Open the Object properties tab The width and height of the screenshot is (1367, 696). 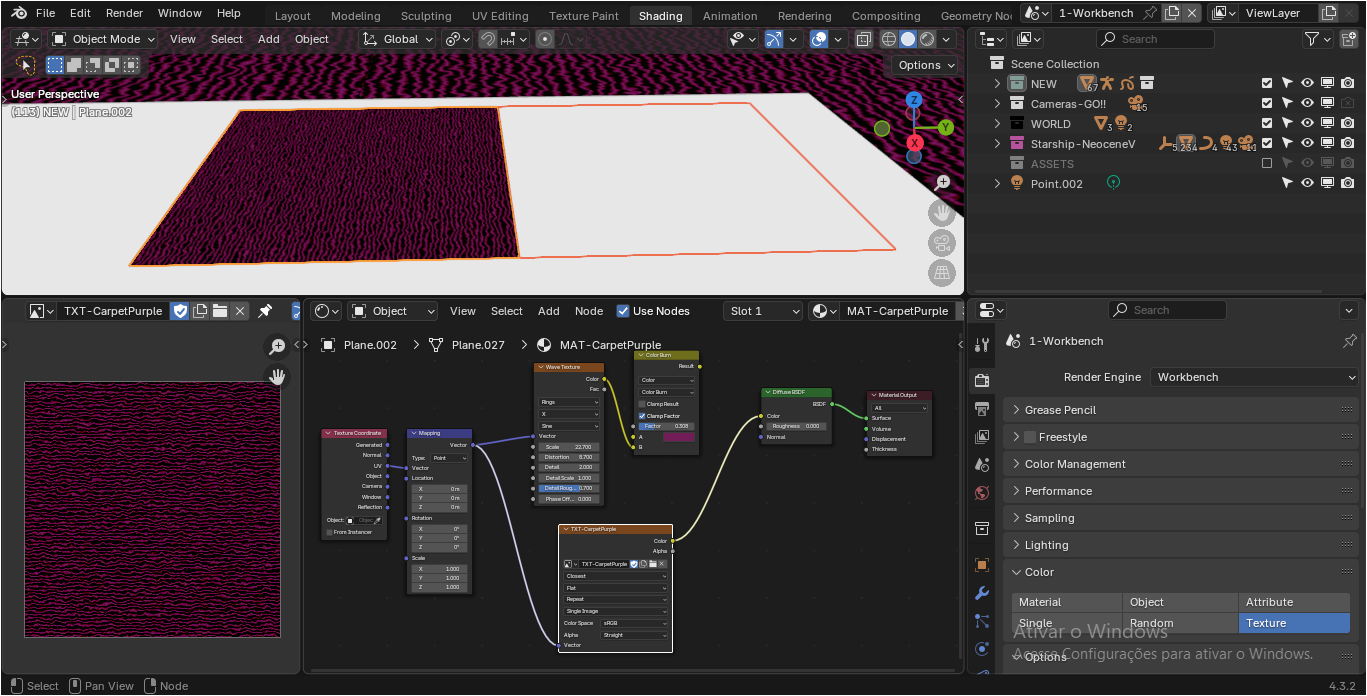(x=982, y=565)
